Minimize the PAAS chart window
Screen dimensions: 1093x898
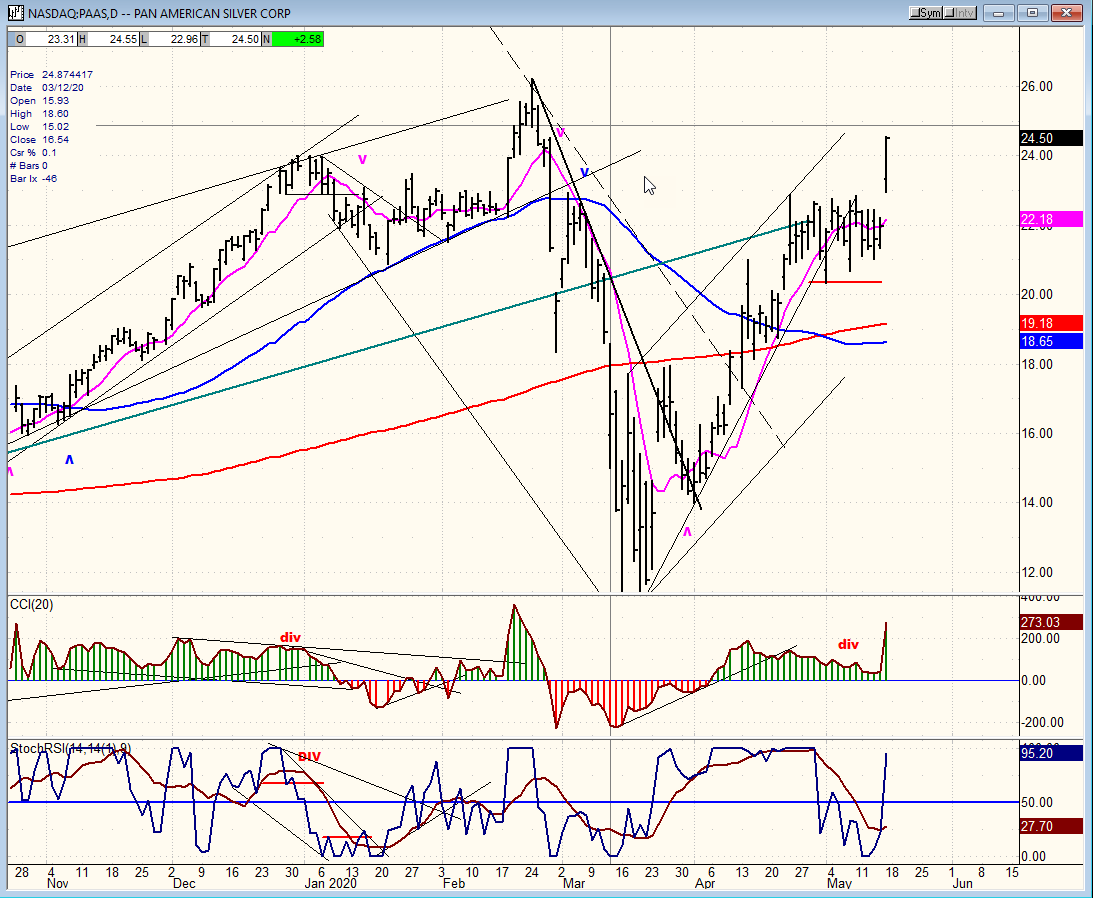click(x=1000, y=13)
